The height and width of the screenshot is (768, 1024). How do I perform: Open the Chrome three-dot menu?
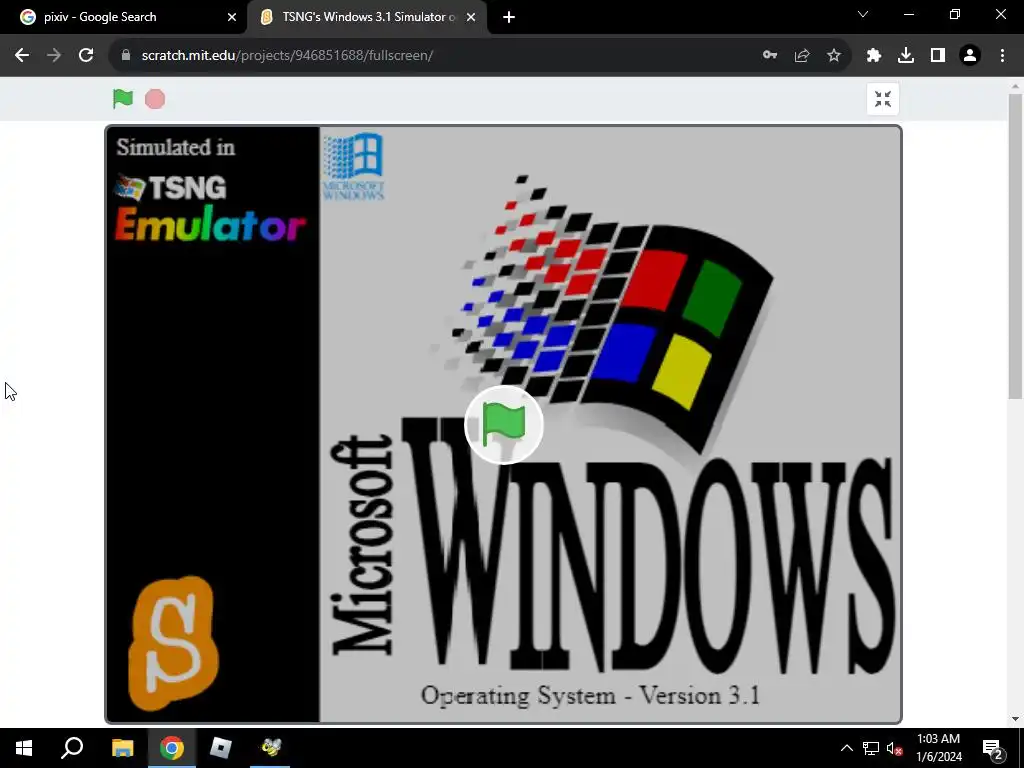[x=1002, y=56]
